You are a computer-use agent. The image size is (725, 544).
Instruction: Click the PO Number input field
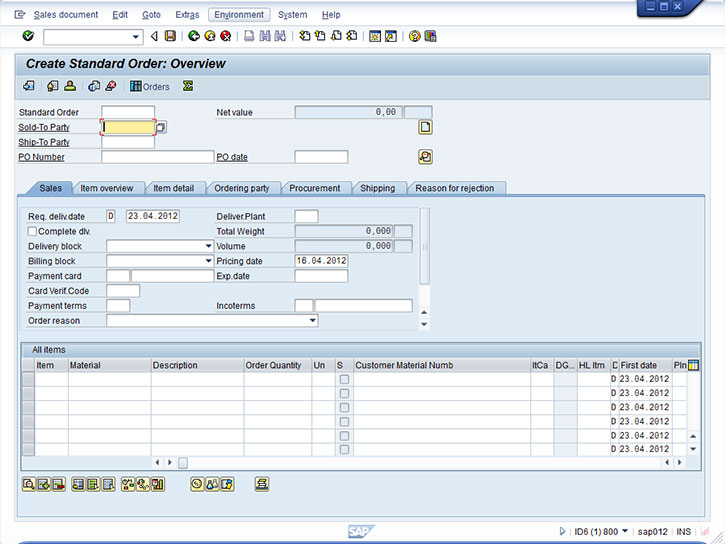pos(157,157)
